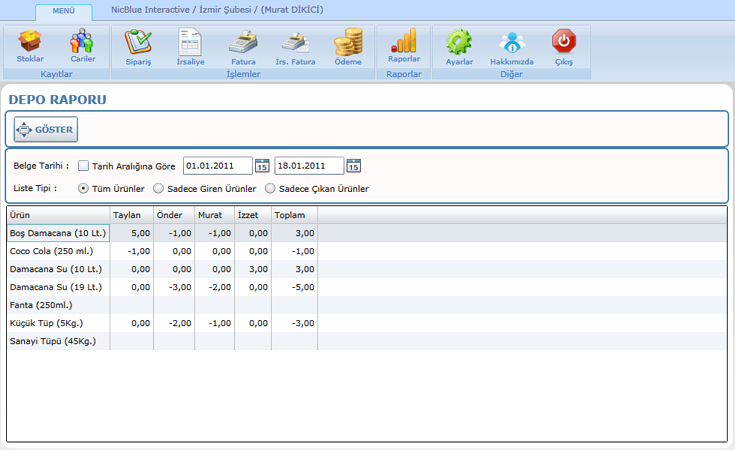Select Tüm Ürünler radio option
This screenshot has width=735, height=450.
(x=83, y=188)
